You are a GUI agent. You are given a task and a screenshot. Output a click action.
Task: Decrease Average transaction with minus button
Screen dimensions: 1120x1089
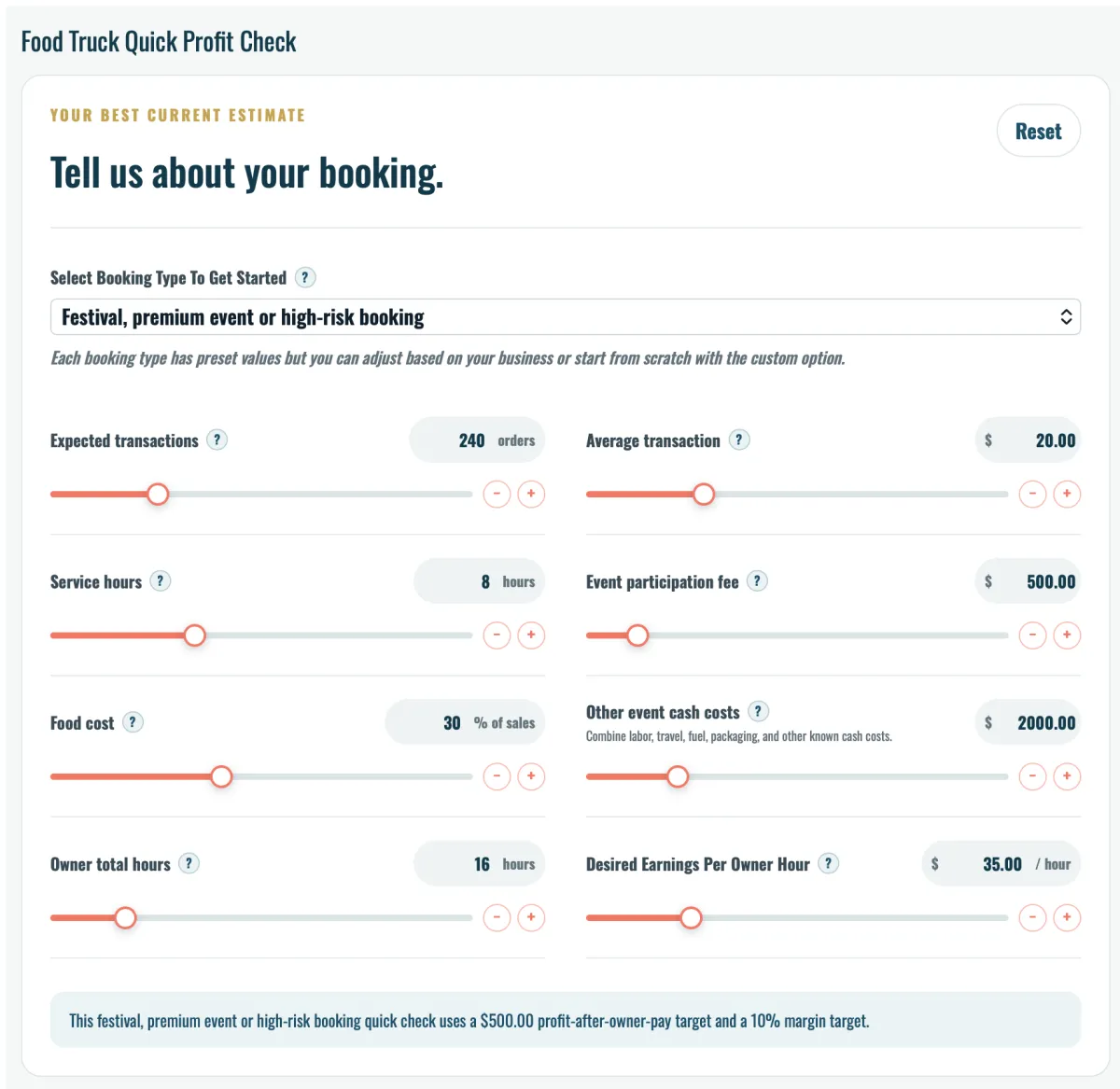(x=1032, y=494)
